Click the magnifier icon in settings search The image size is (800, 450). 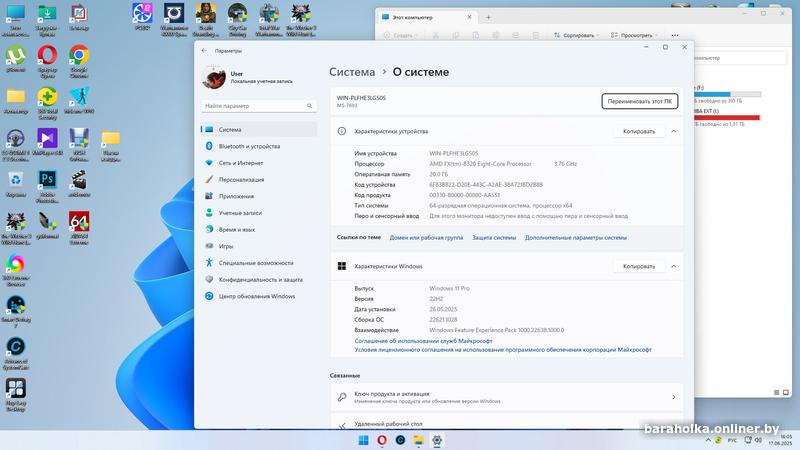coord(309,106)
